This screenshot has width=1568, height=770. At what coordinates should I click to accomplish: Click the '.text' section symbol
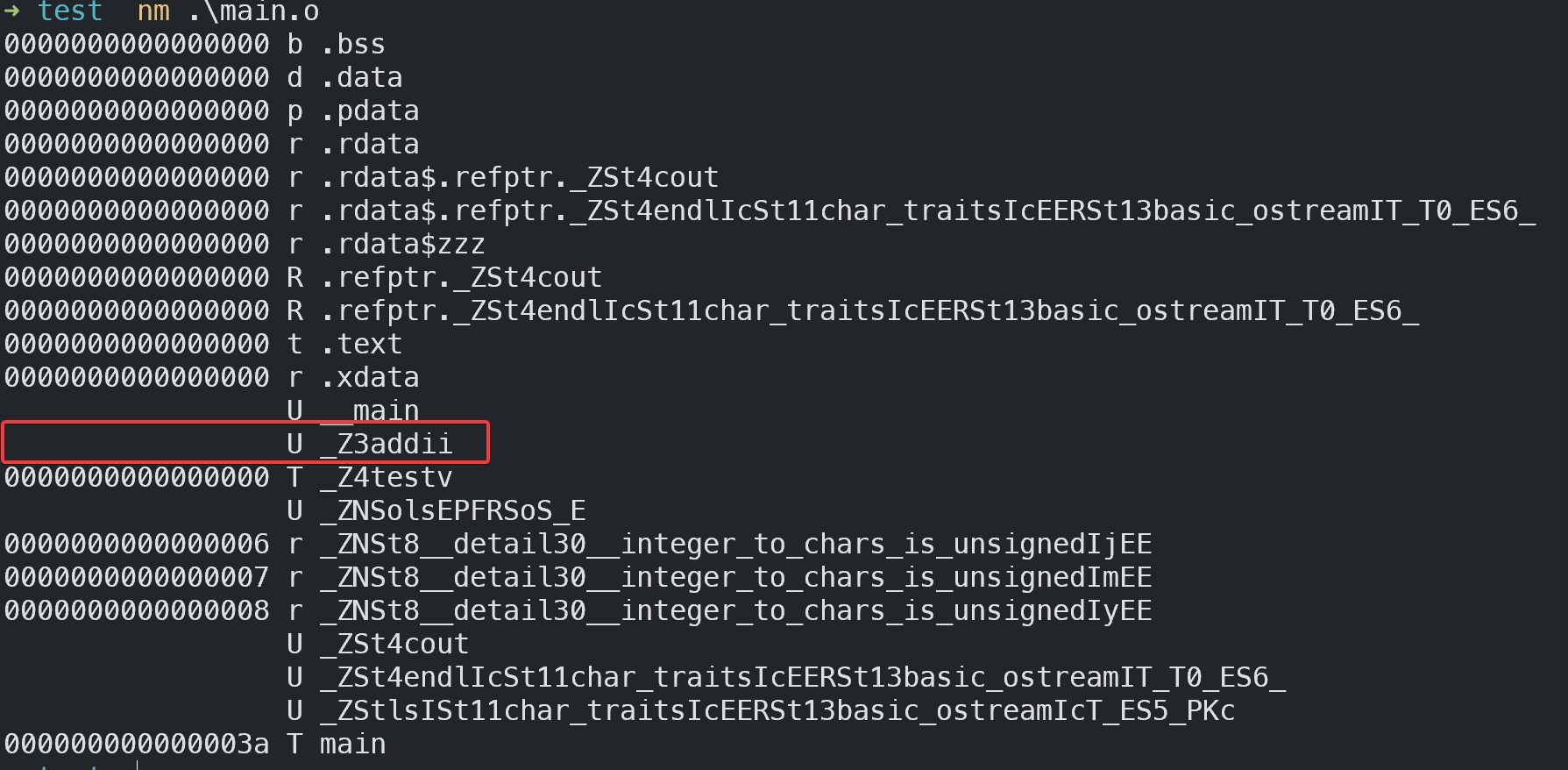tap(360, 344)
